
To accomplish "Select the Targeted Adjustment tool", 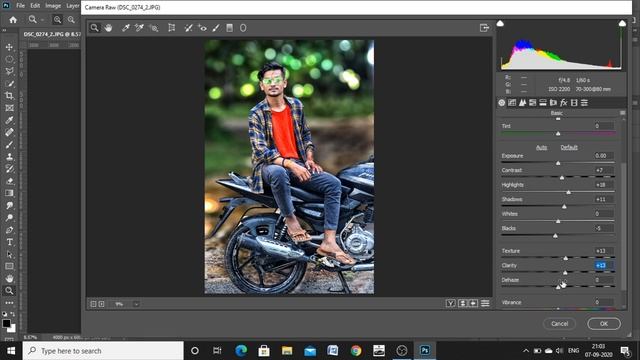I will click(153, 28).
